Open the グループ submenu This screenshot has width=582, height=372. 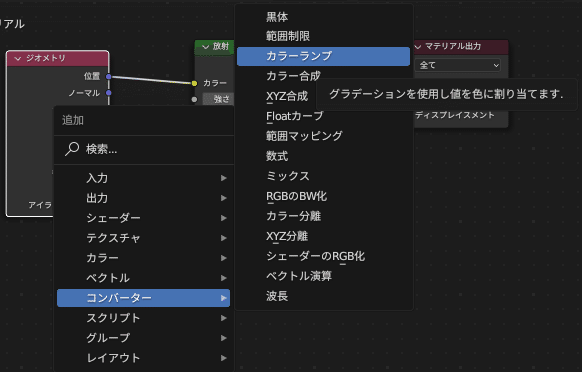pyautogui.click(x=143, y=338)
